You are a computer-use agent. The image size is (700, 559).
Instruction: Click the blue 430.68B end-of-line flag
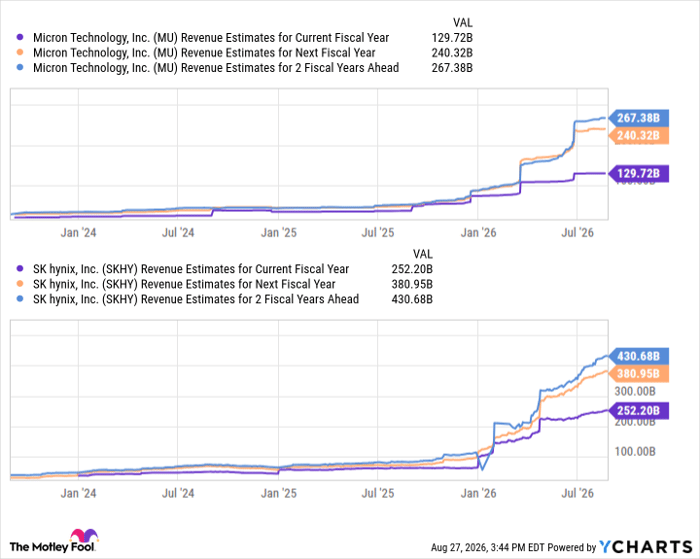[639, 356]
